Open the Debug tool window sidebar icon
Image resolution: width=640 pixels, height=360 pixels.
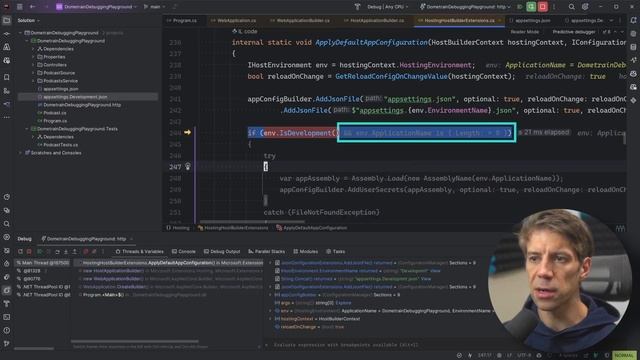(x=7, y=290)
